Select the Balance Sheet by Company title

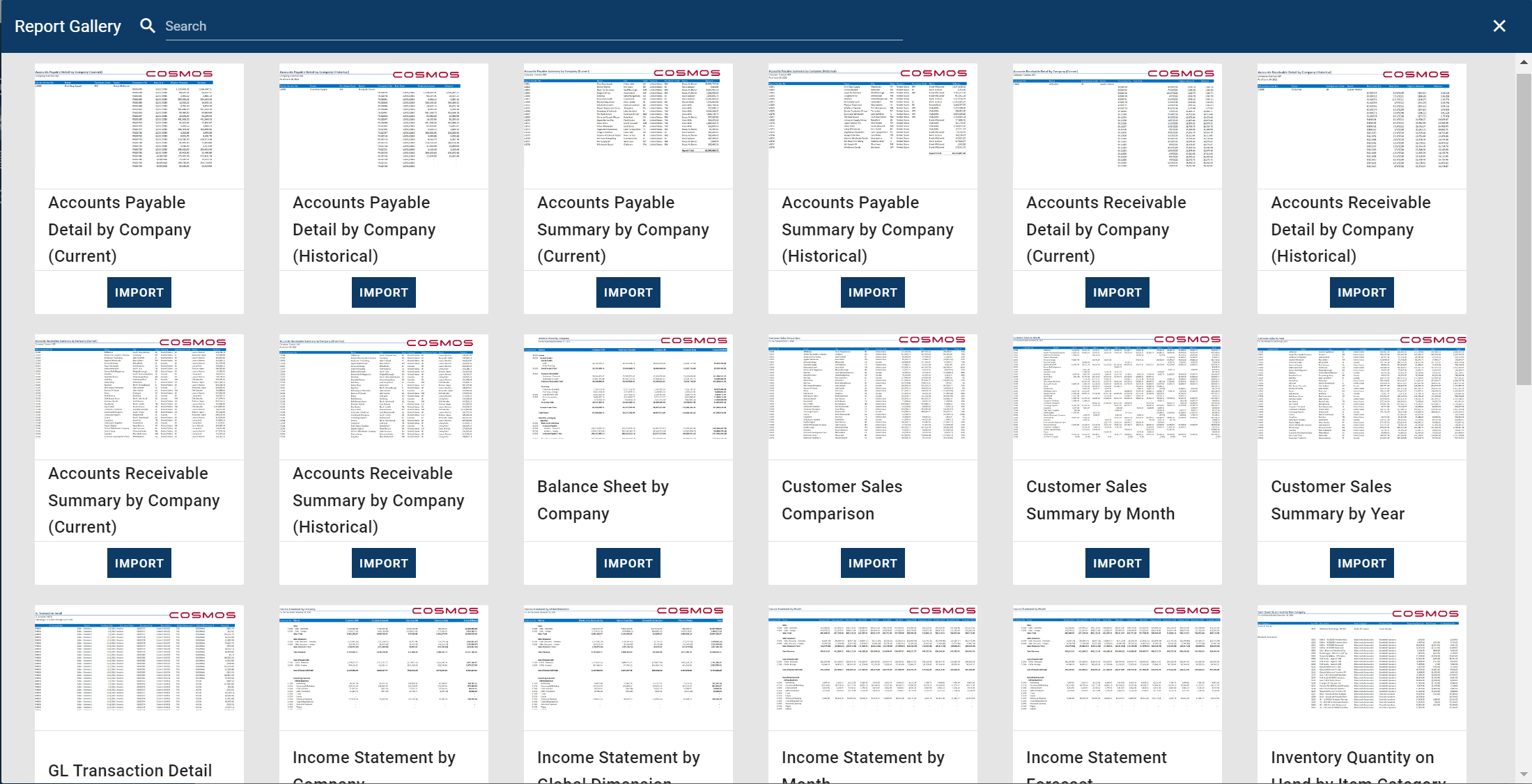(x=603, y=500)
